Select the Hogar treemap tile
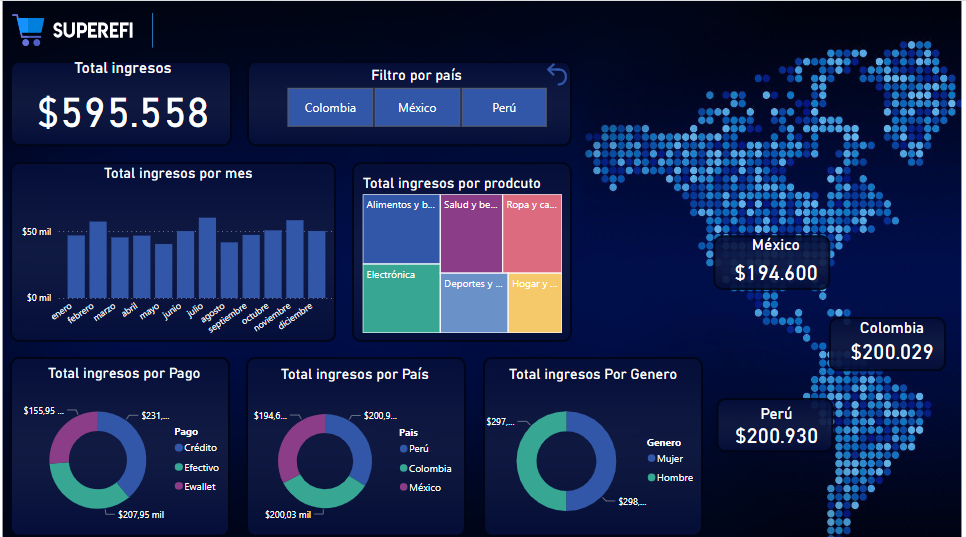966x537 pixels. tap(535, 303)
